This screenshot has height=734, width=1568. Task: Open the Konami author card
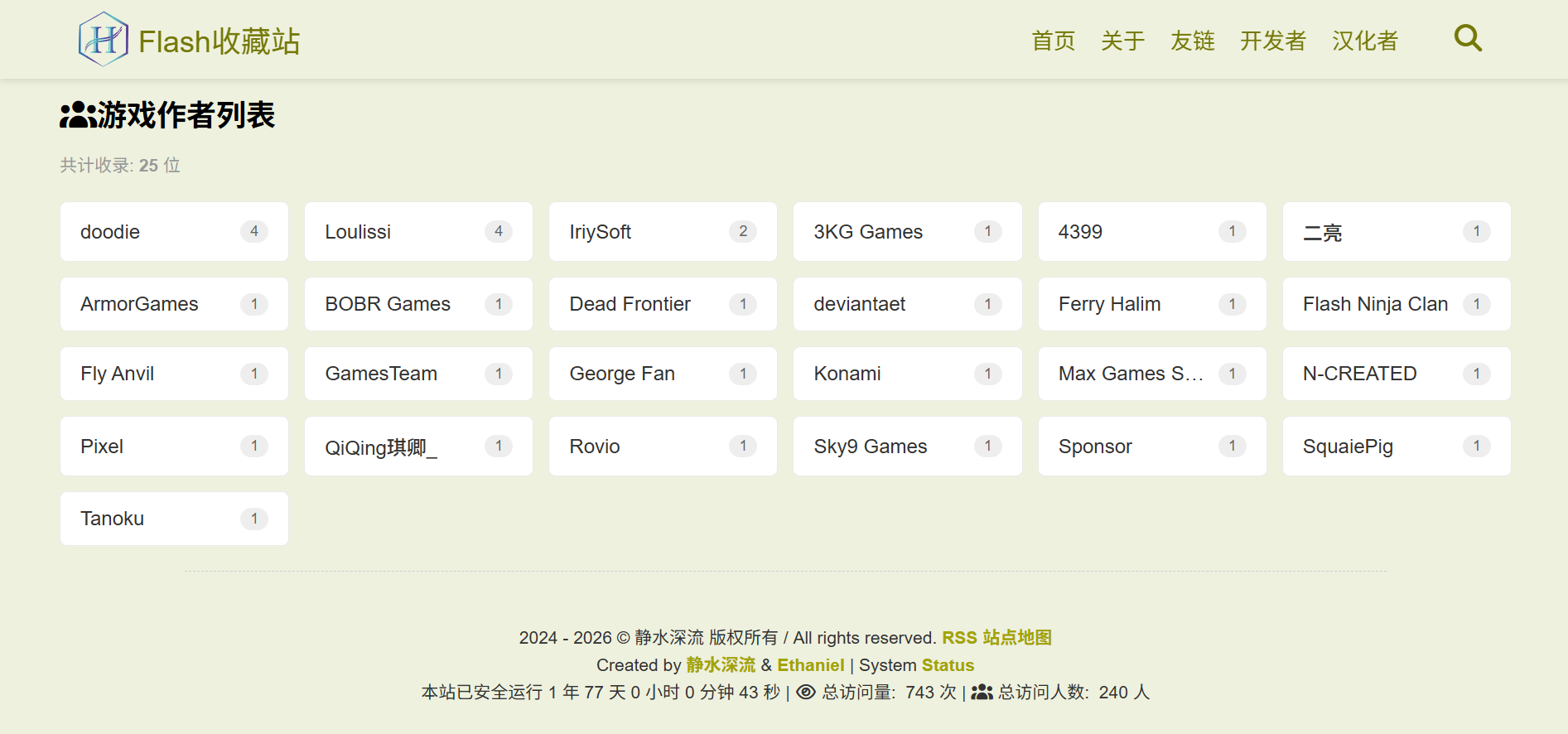point(907,374)
